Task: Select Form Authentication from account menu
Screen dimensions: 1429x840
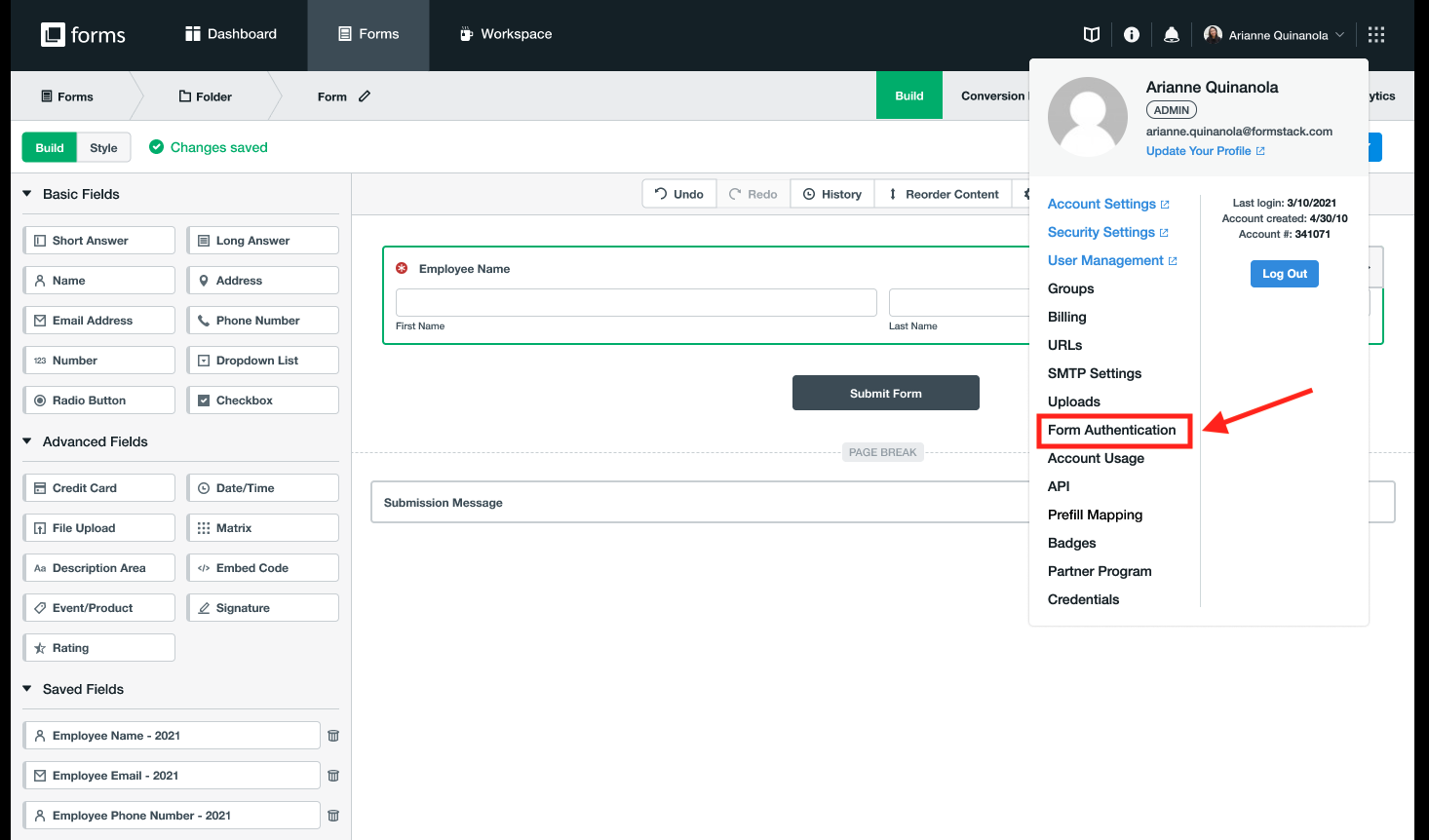Action: tap(1111, 430)
